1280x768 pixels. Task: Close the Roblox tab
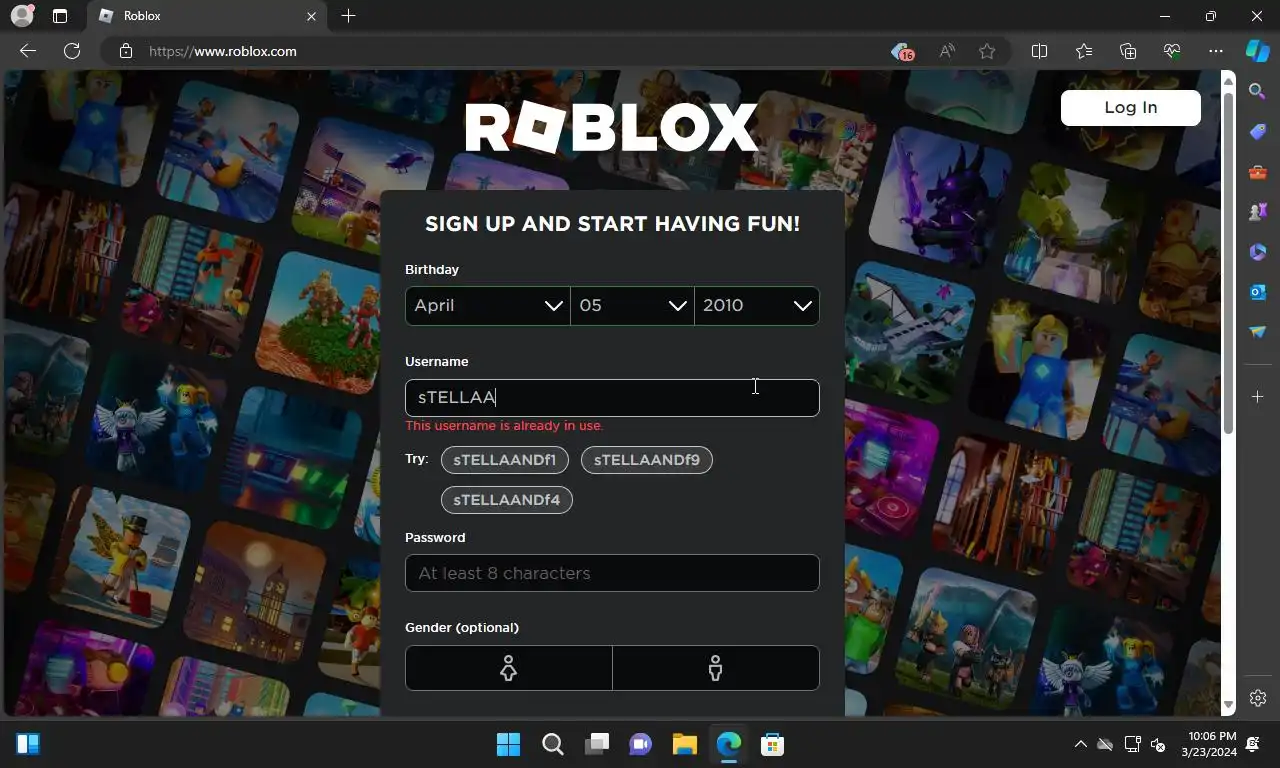(311, 16)
